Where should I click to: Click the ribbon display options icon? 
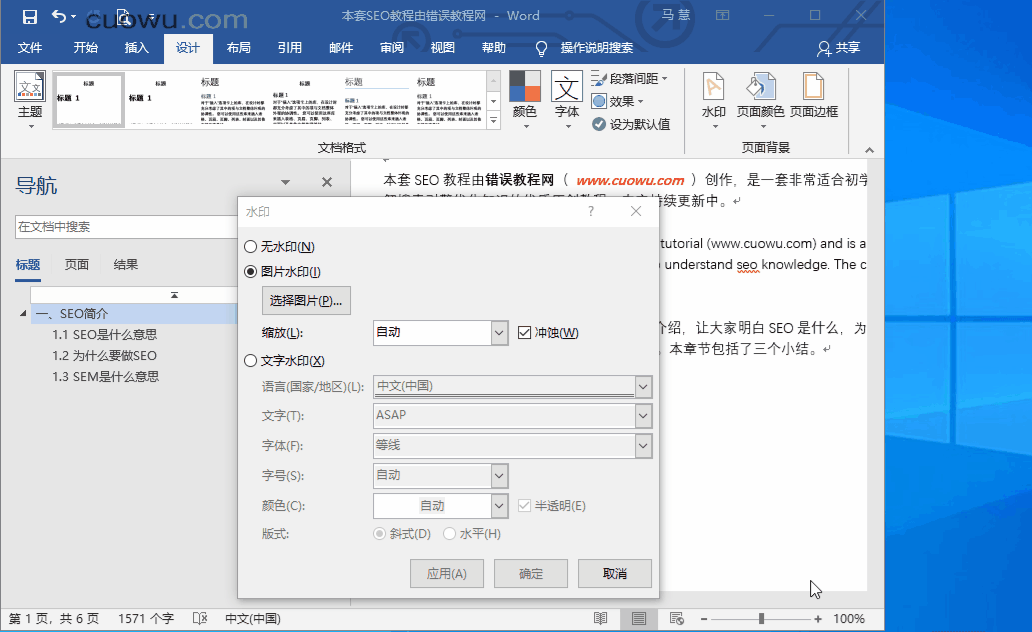click(x=723, y=15)
